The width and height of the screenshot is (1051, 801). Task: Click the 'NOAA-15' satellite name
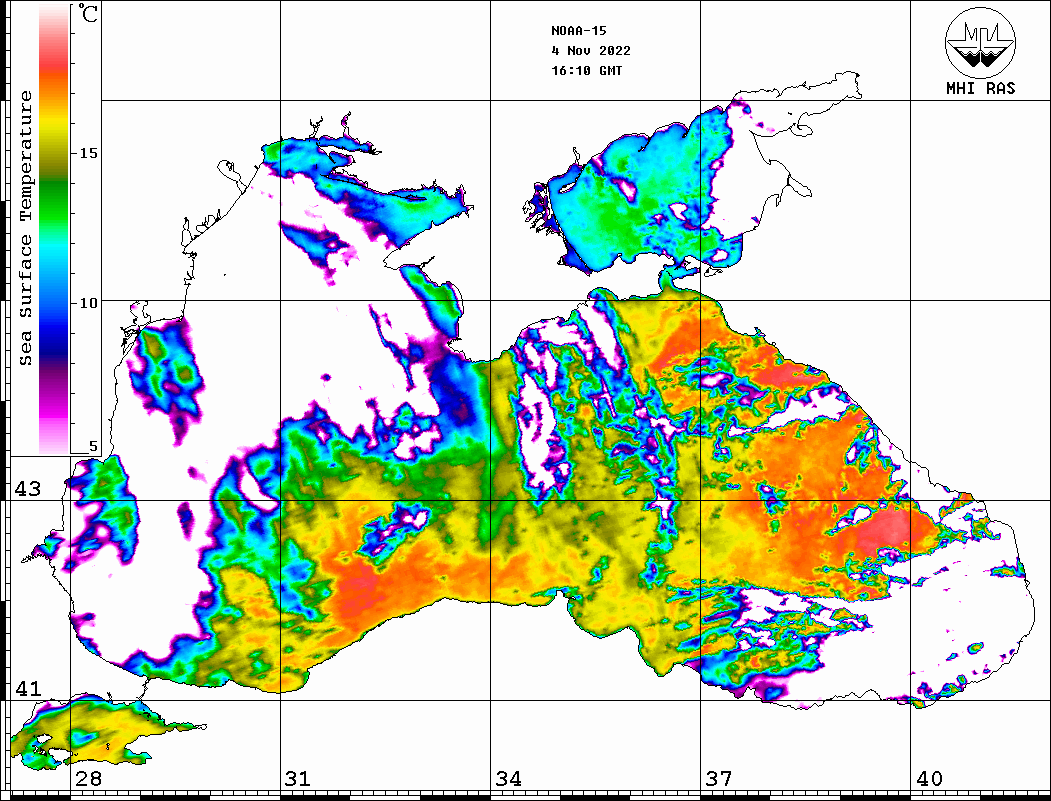[x=579, y=31]
